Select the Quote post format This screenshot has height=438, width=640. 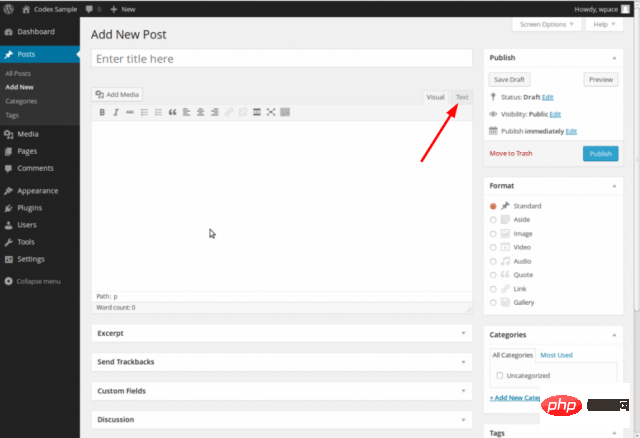[493, 275]
